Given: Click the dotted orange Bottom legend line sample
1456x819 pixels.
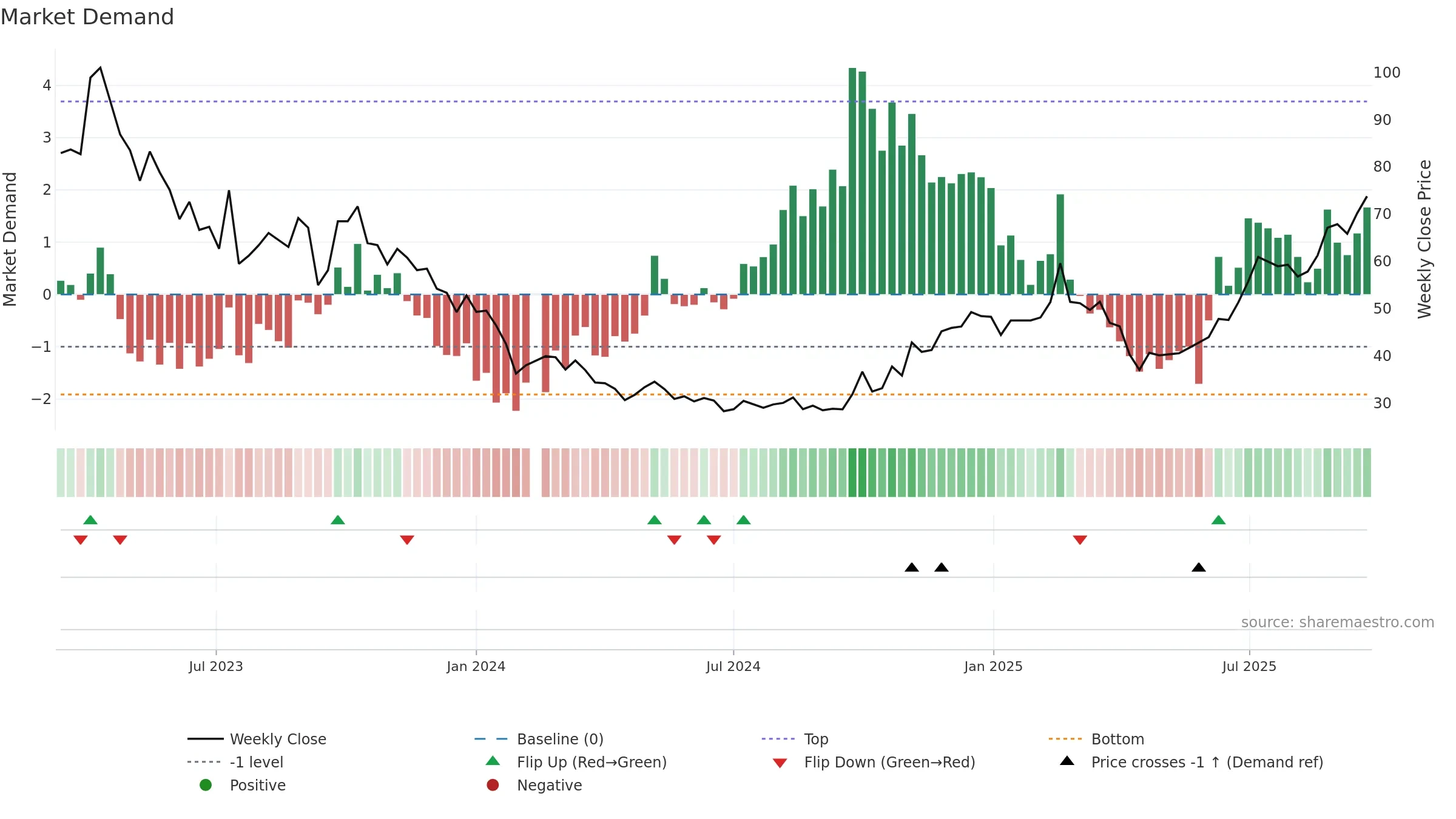Looking at the screenshot, I should (x=1065, y=739).
